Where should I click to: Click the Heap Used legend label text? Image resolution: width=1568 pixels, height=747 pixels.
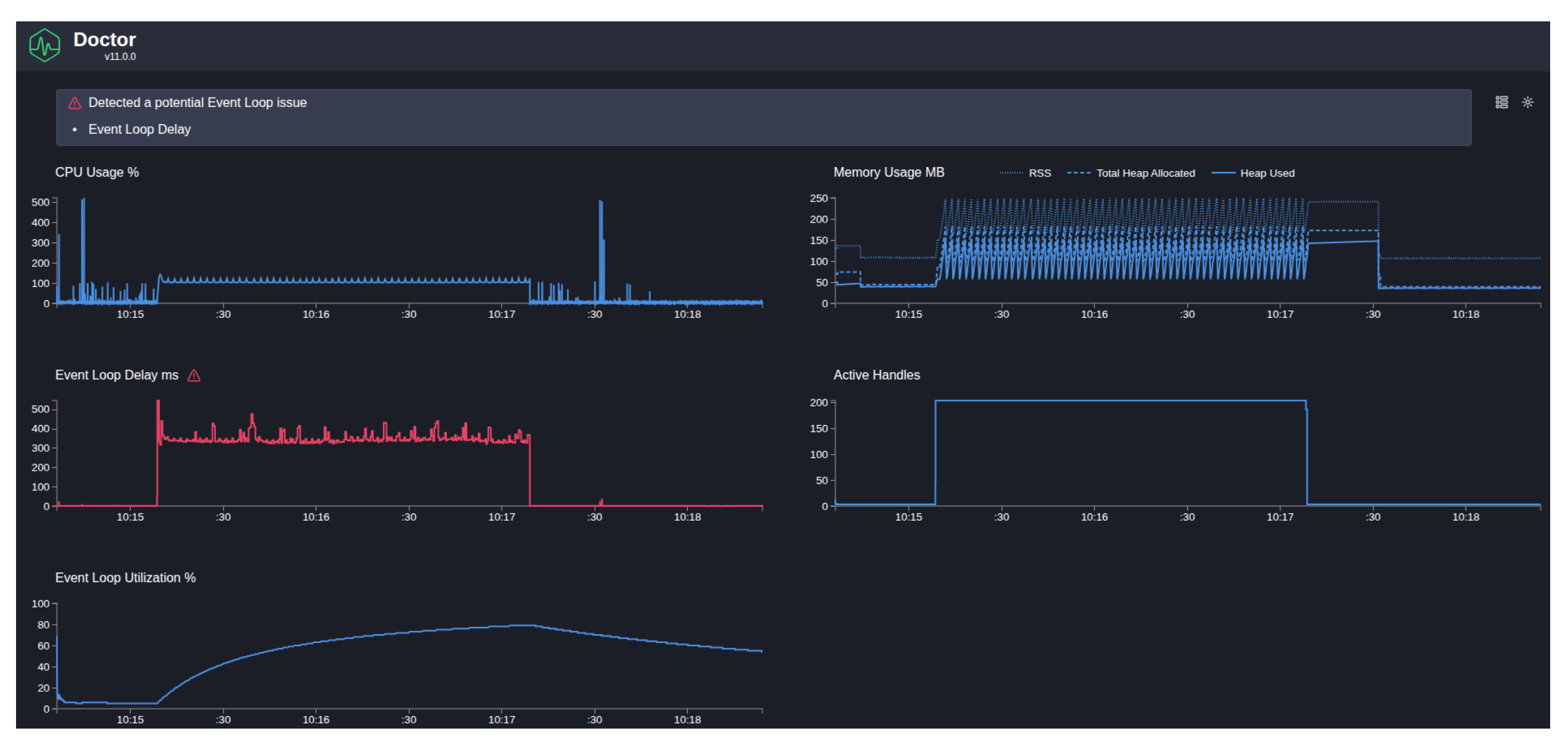1267,174
